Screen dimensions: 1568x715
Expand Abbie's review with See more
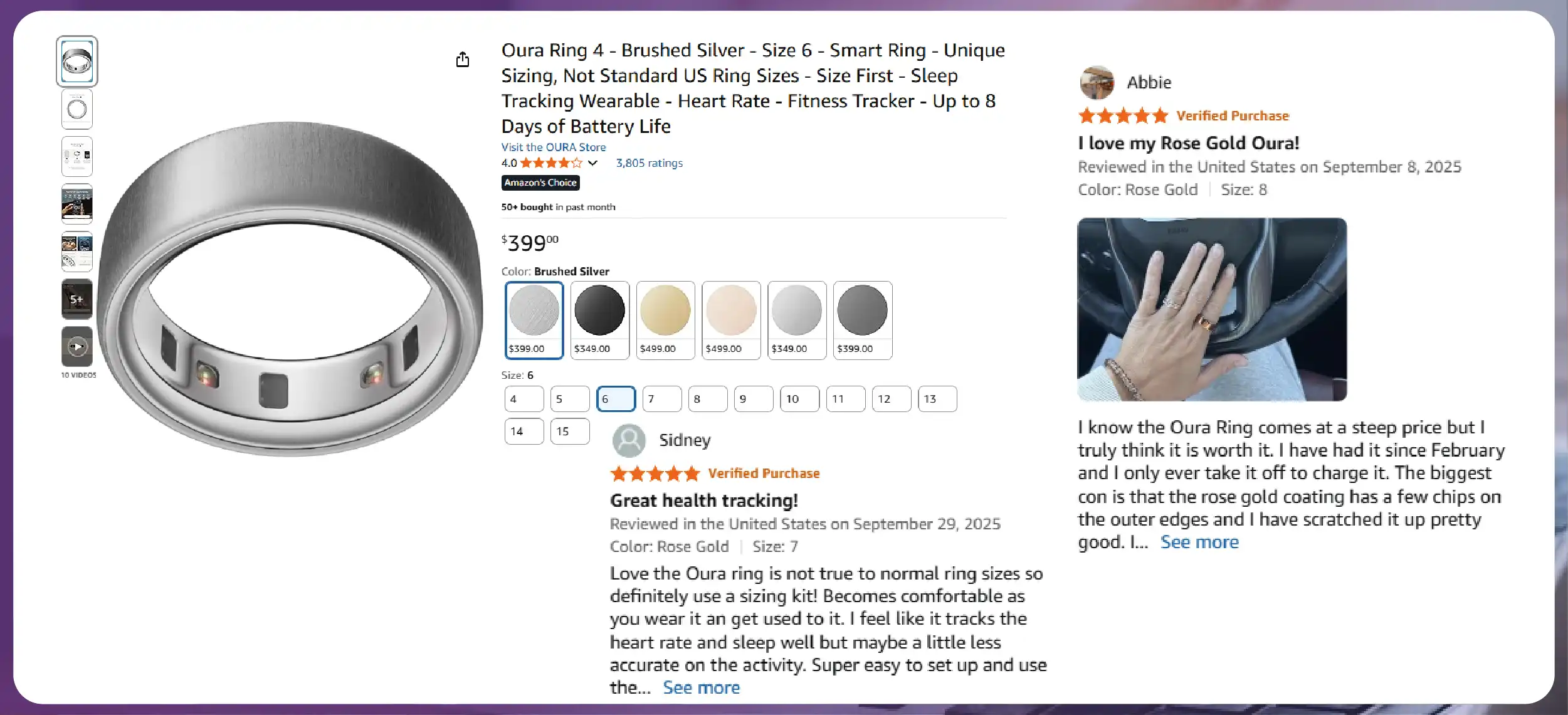click(x=1199, y=542)
